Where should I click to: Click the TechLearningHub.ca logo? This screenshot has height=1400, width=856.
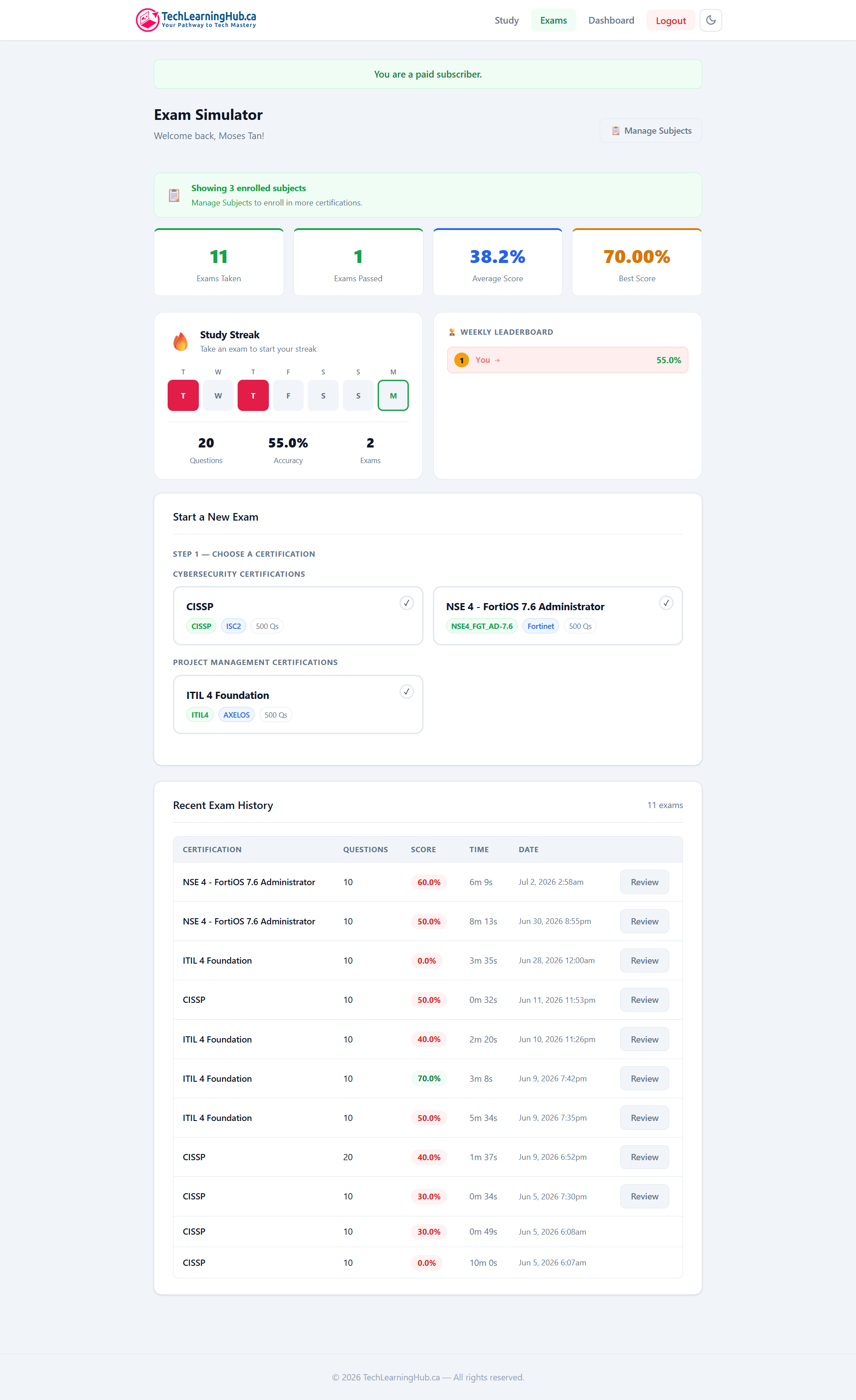(x=196, y=20)
